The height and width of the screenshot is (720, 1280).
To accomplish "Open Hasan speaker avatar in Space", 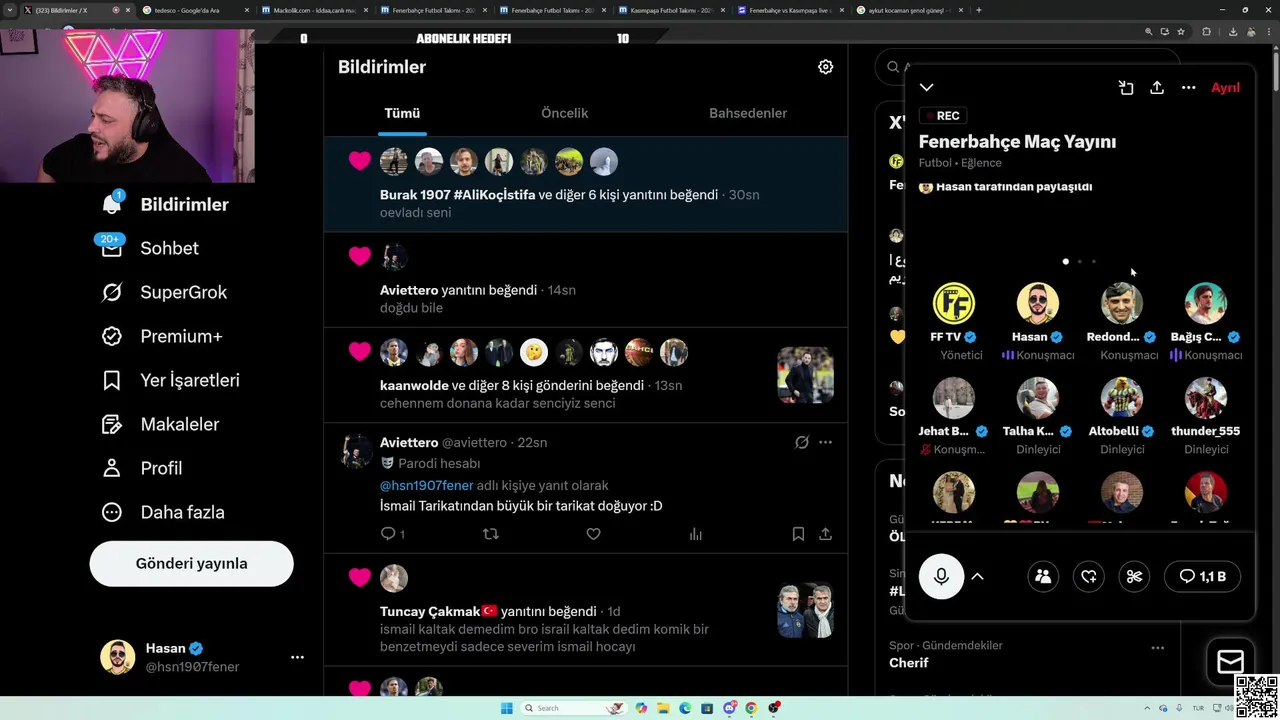I will pos(1038,303).
